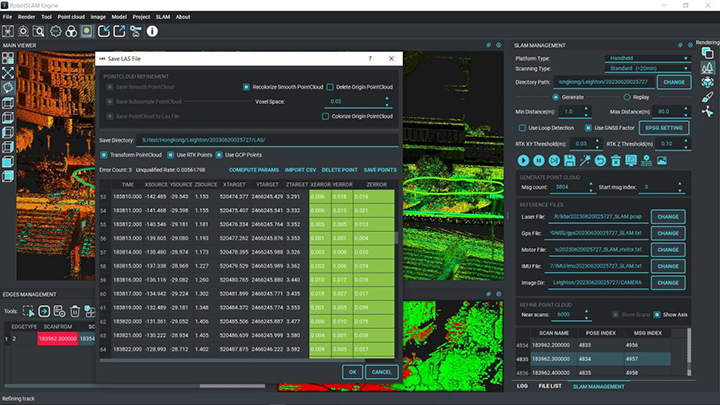720x405 pixels.
Task: Click the step-forward icon in SLAM Management
Action: tap(554, 160)
